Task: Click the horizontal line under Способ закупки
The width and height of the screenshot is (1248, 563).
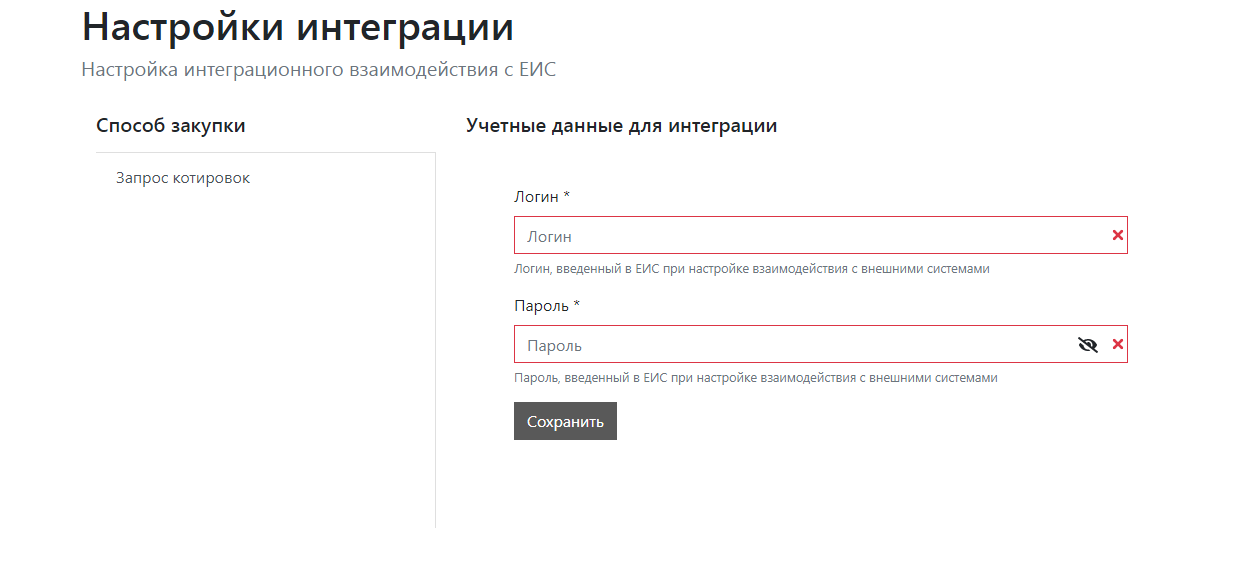Action: (x=265, y=153)
